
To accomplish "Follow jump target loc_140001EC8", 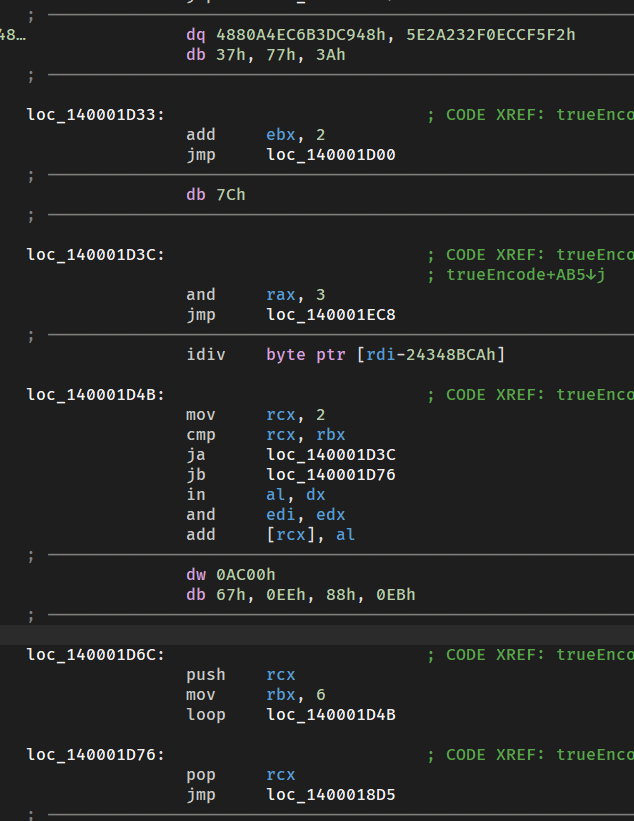I will (331, 315).
